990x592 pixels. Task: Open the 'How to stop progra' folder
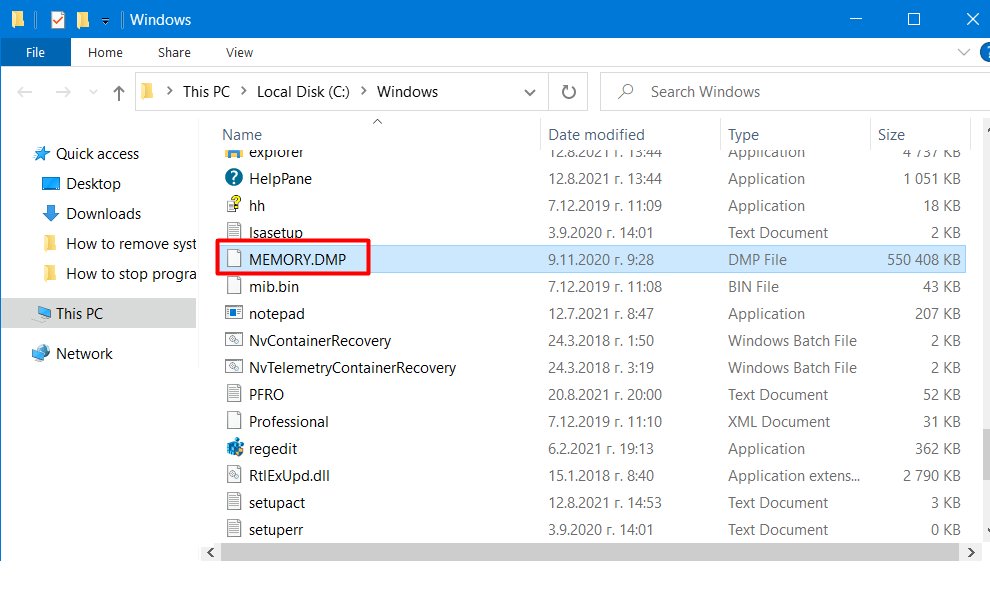pyautogui.click(x=131, y=274)
